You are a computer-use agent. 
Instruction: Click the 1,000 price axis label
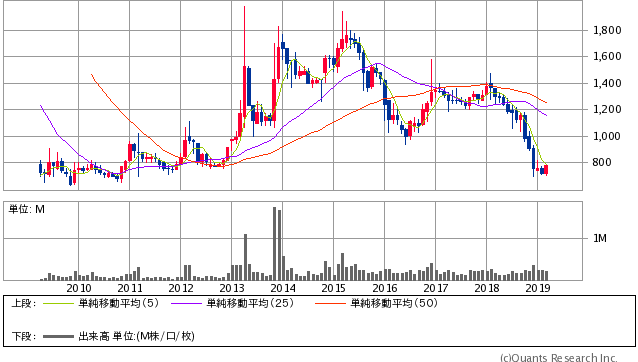pos(607,136)
